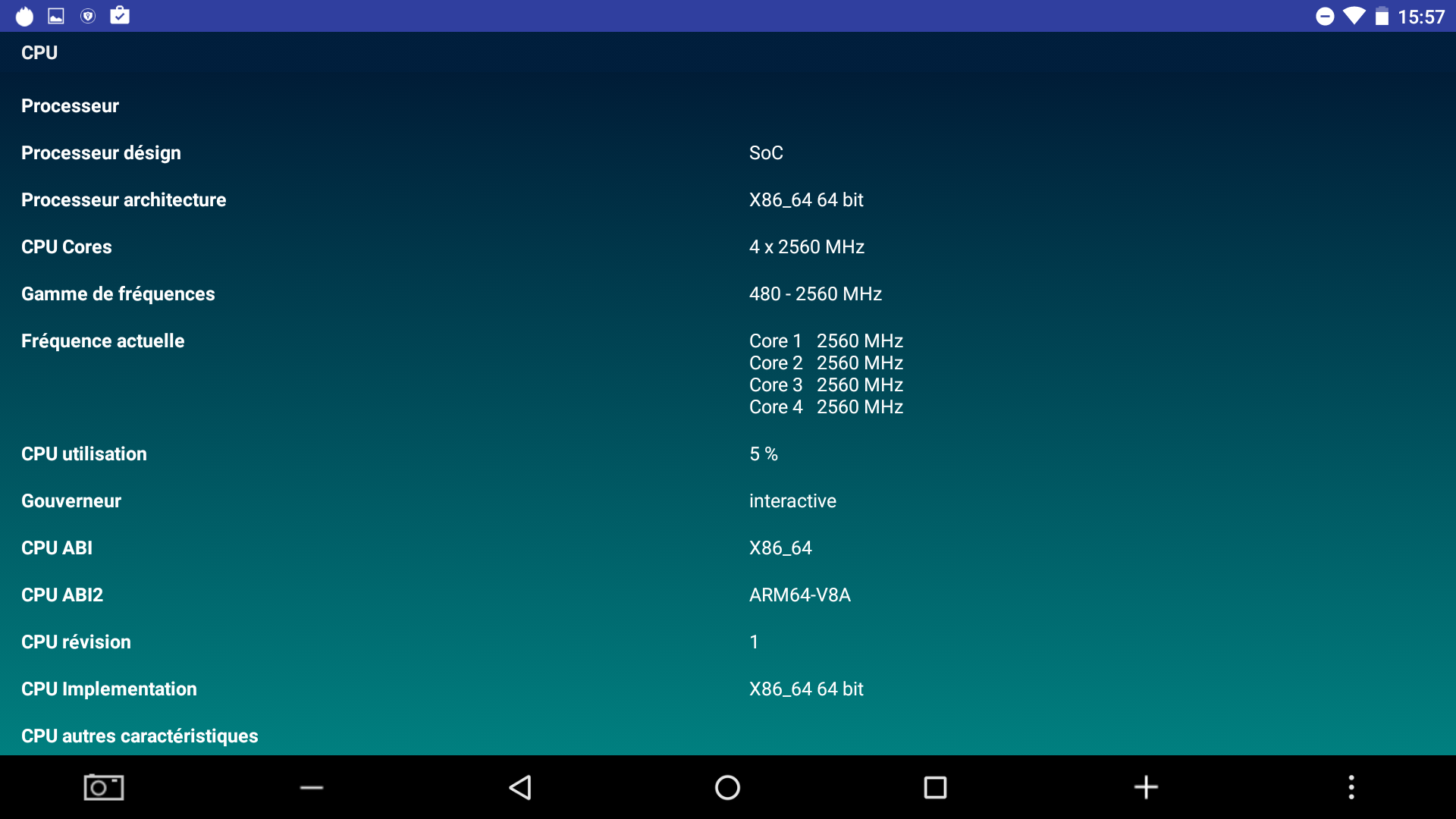
Task: Tap the Wi-Fi signal status icon
Action: [x=1354, y=17]
